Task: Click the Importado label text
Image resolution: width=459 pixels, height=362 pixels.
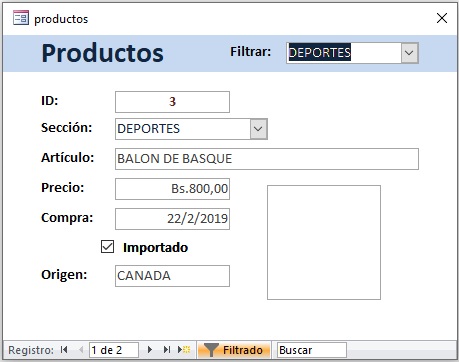Action: 156,248
